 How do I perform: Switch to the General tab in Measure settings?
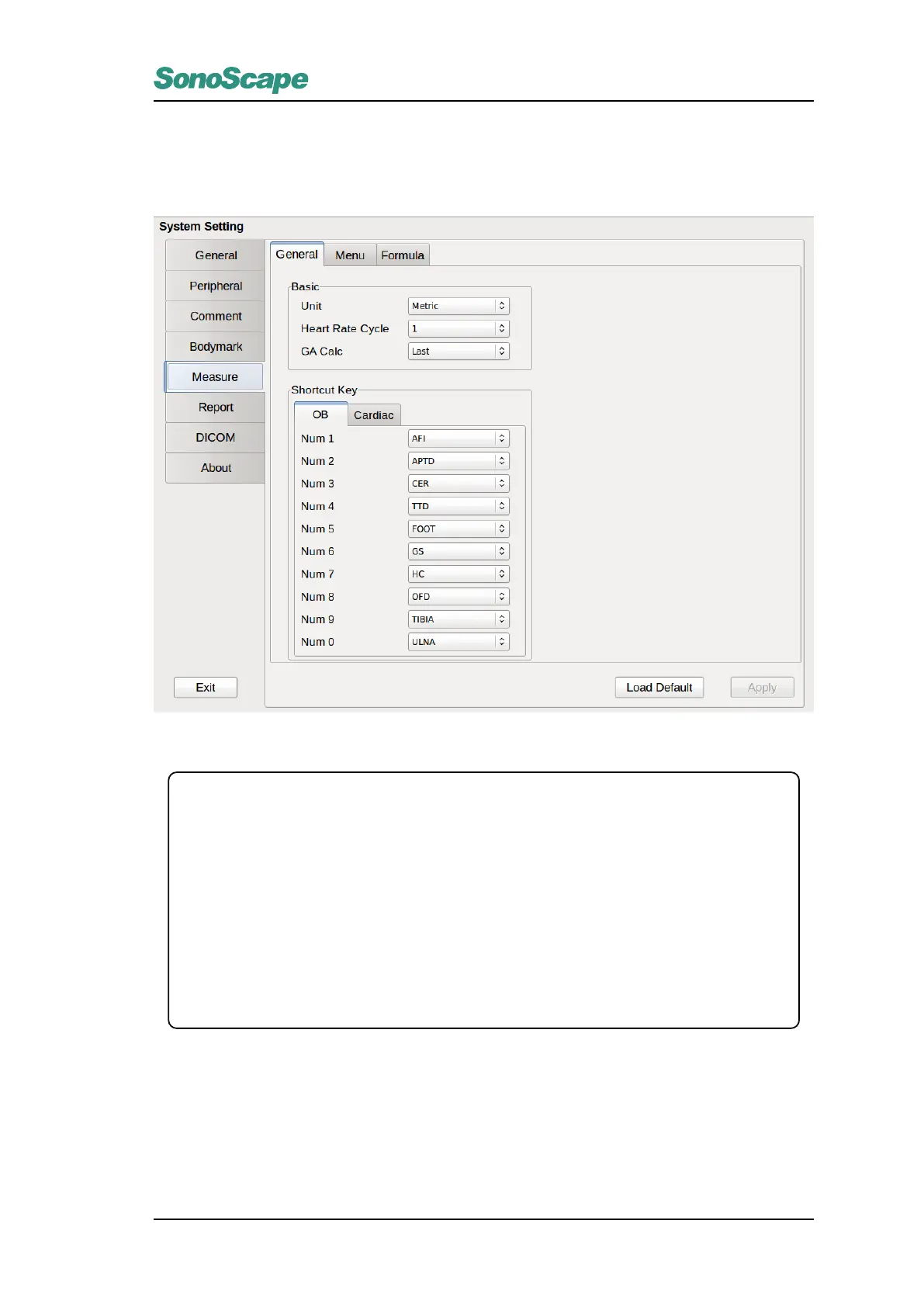[x=297, y=254]
